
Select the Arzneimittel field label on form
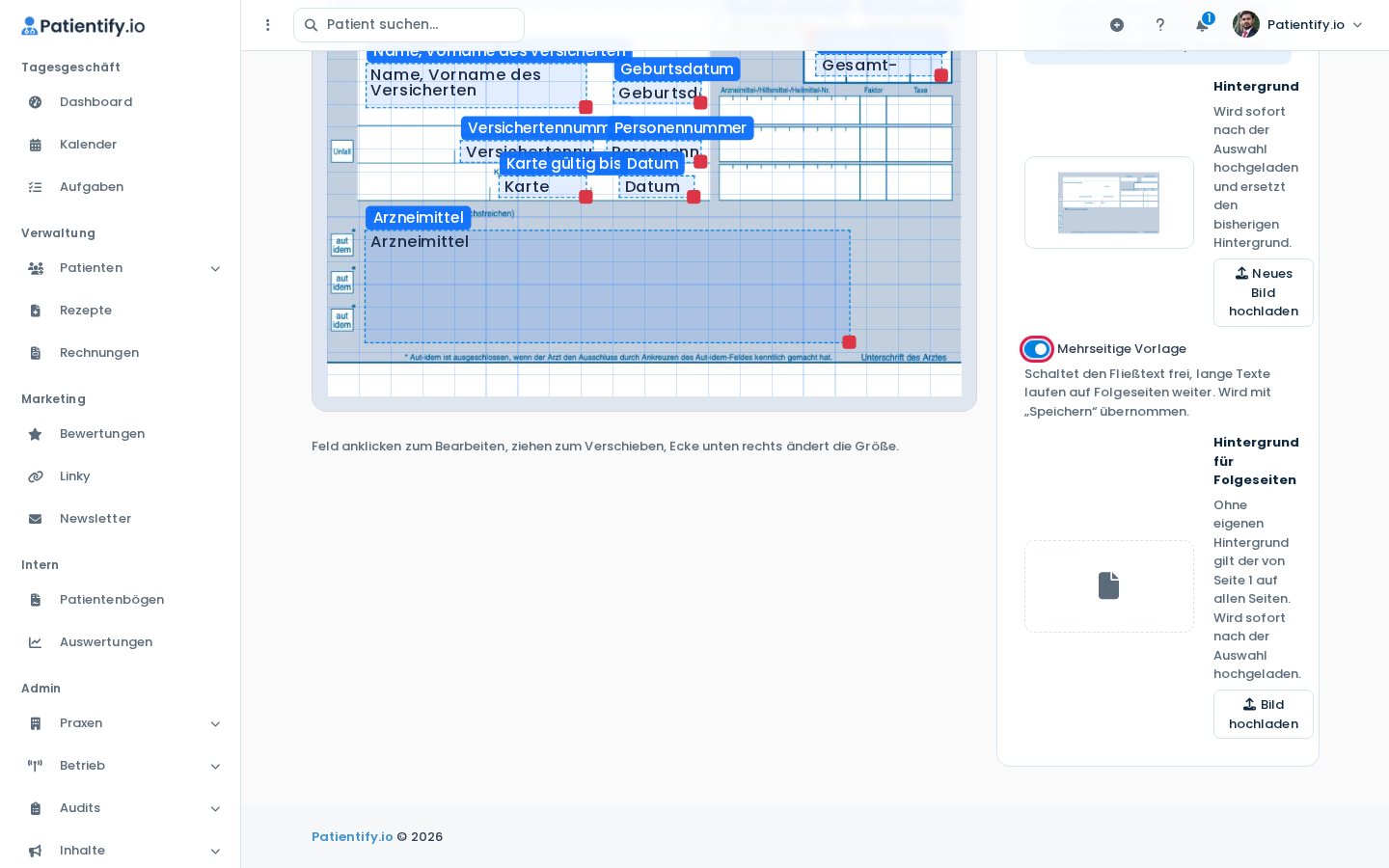click(419, 218)
